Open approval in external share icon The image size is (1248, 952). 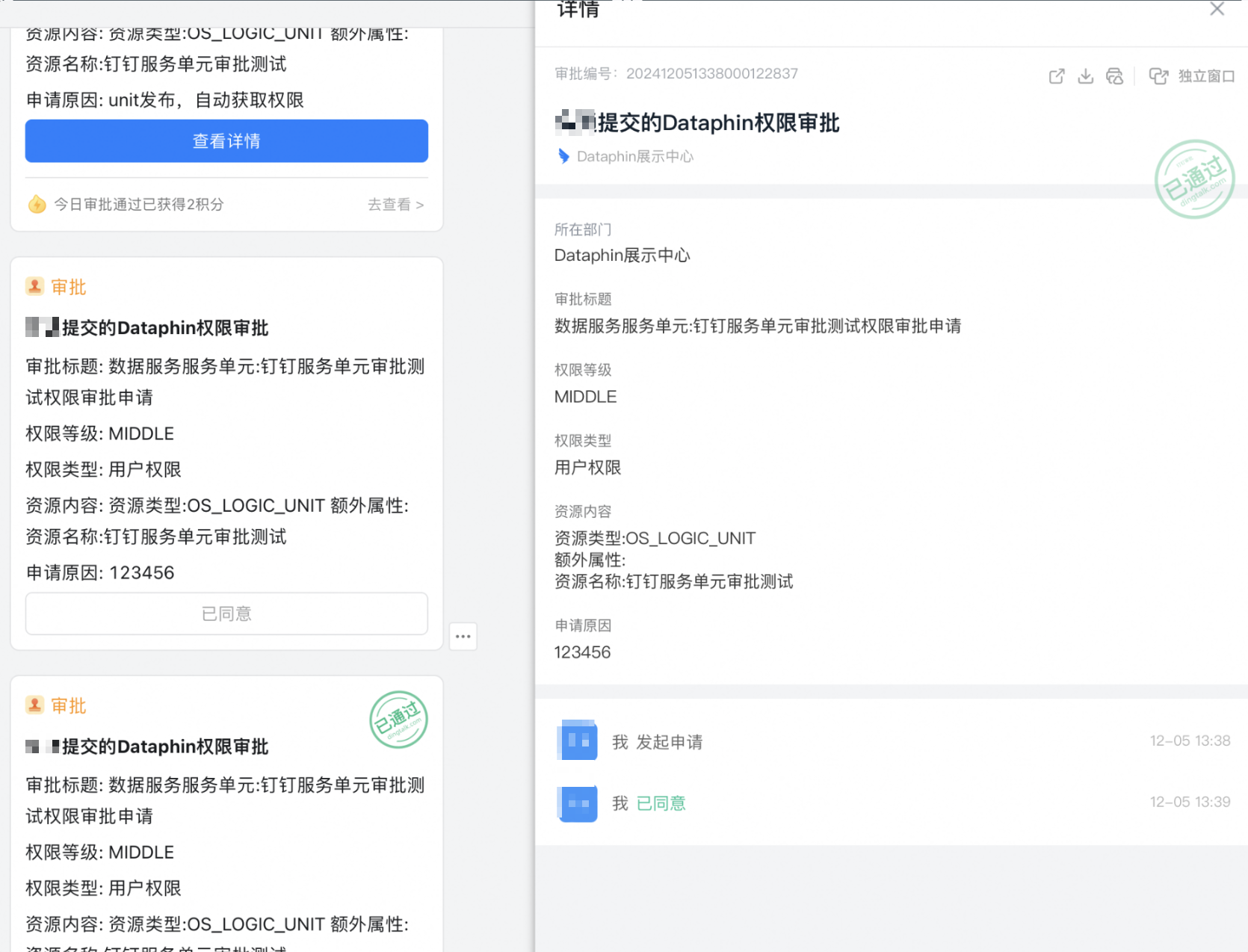click(1057, 76)
